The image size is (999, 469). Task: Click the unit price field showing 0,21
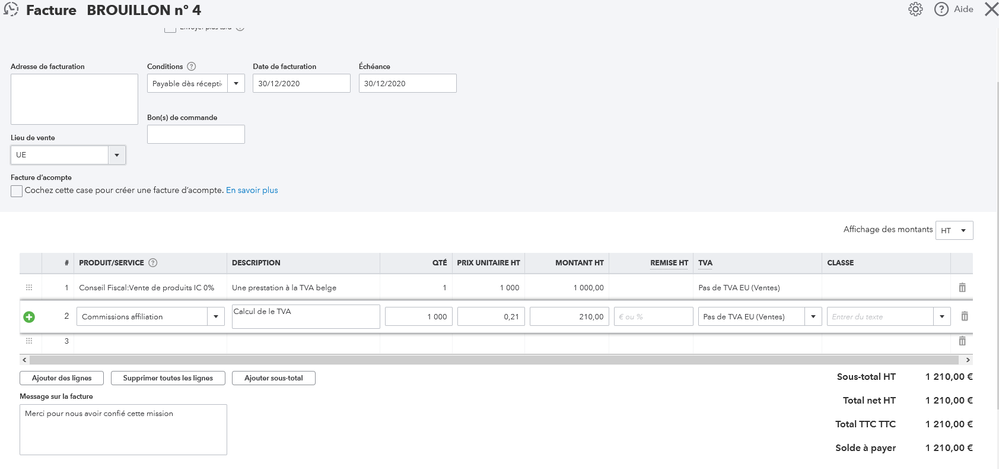[x=491, y=317]
